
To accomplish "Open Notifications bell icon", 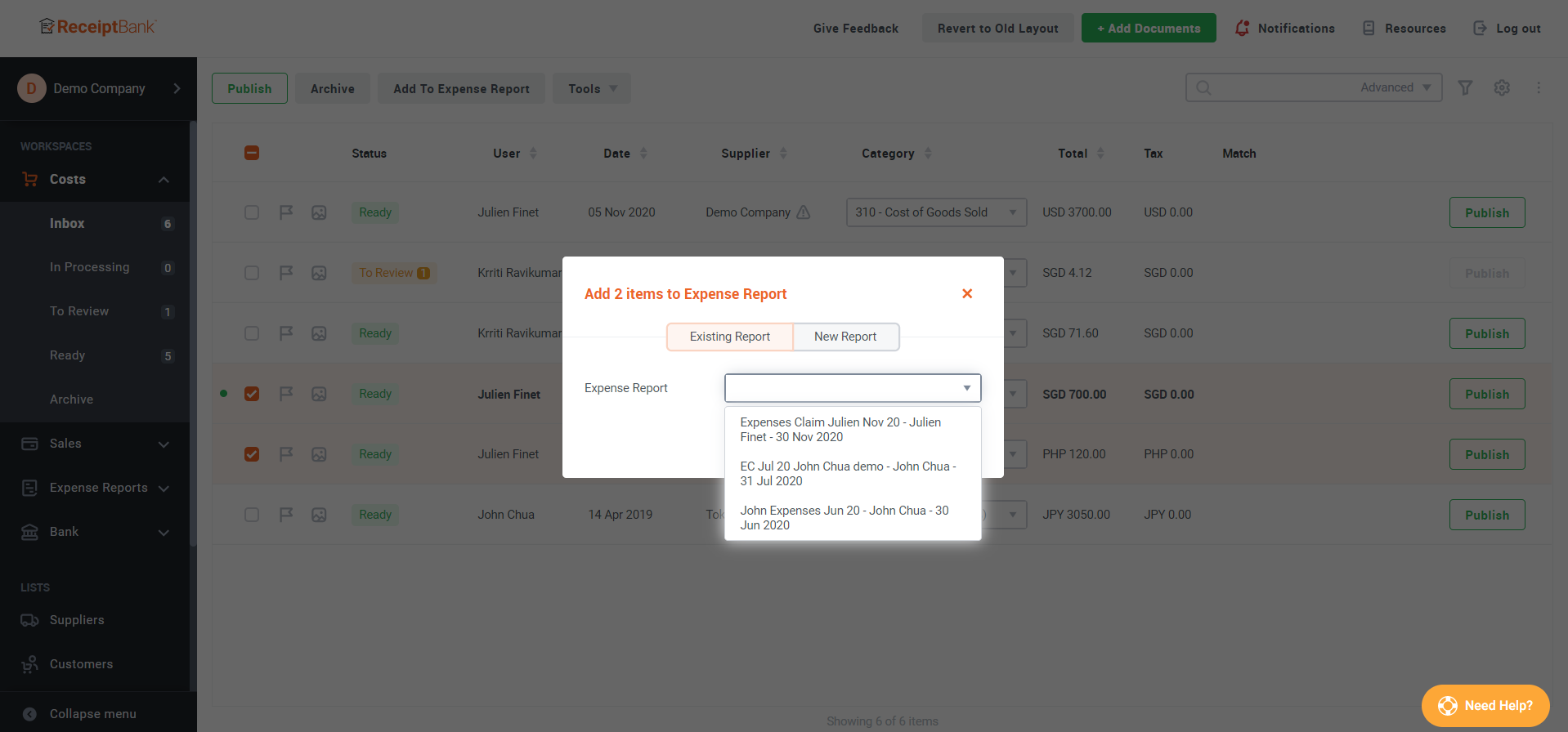I will (1242, 29).
